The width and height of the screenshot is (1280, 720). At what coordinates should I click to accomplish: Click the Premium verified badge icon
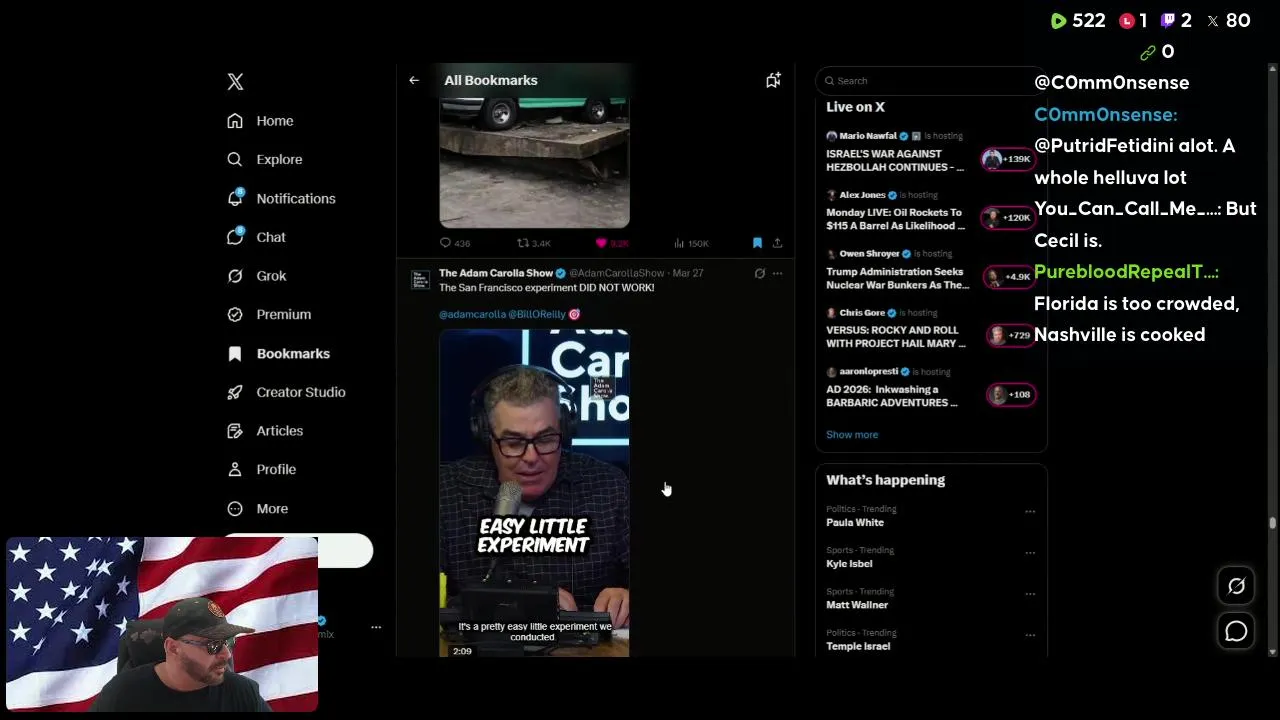tap(235, 314)
